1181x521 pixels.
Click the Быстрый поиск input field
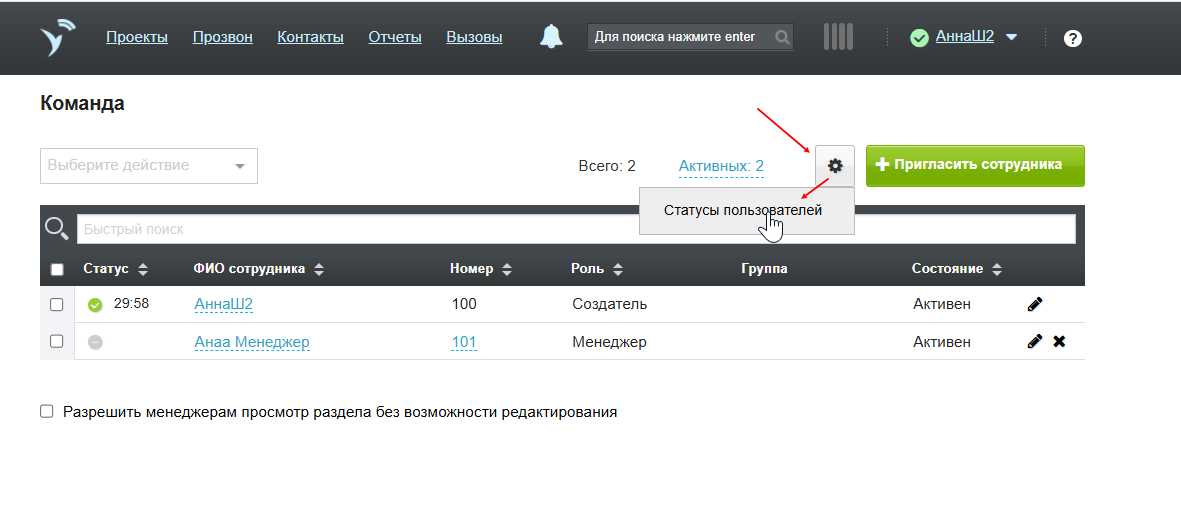[575, 229]
